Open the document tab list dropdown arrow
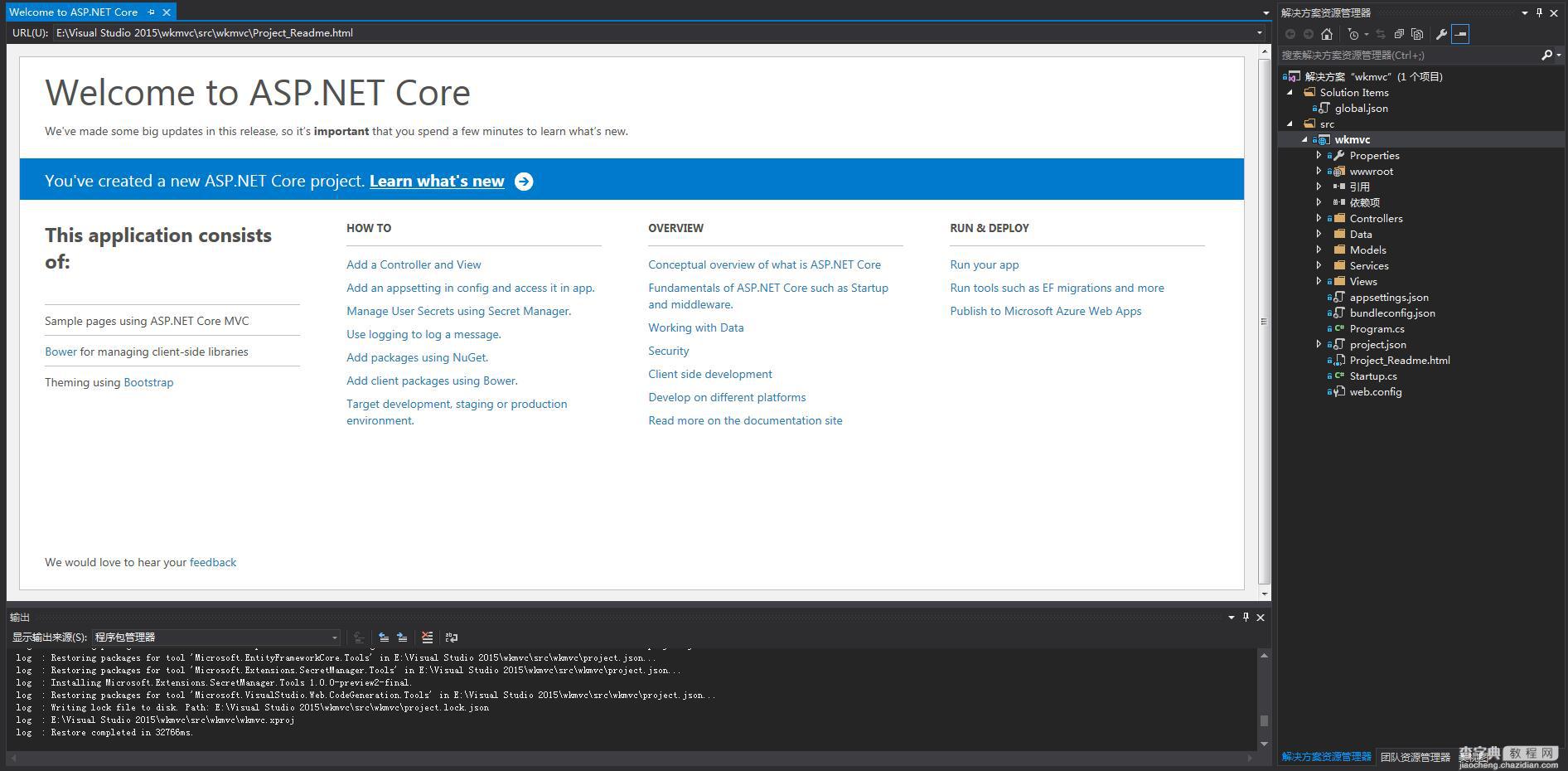Image resolution: width=1568 pixels, height=771 pixels. click(1266, 12)
